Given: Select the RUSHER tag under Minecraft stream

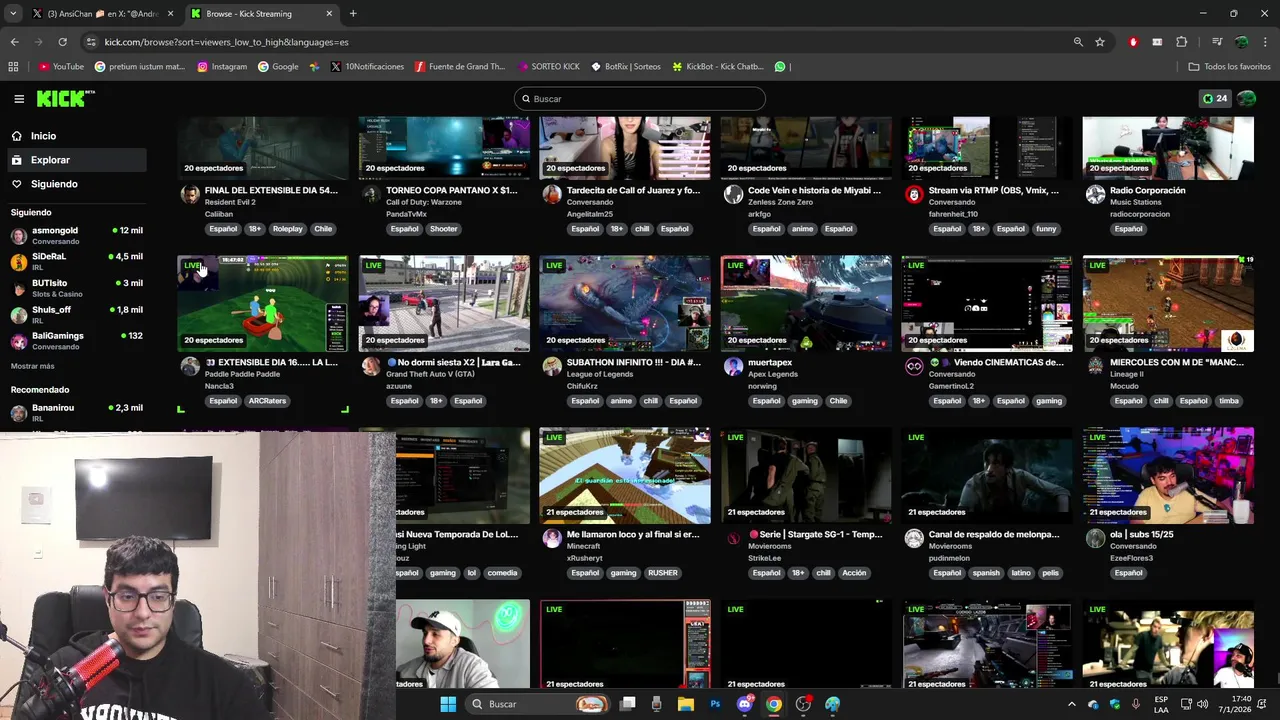Looking at the screenshot, I should pos(663,573).
